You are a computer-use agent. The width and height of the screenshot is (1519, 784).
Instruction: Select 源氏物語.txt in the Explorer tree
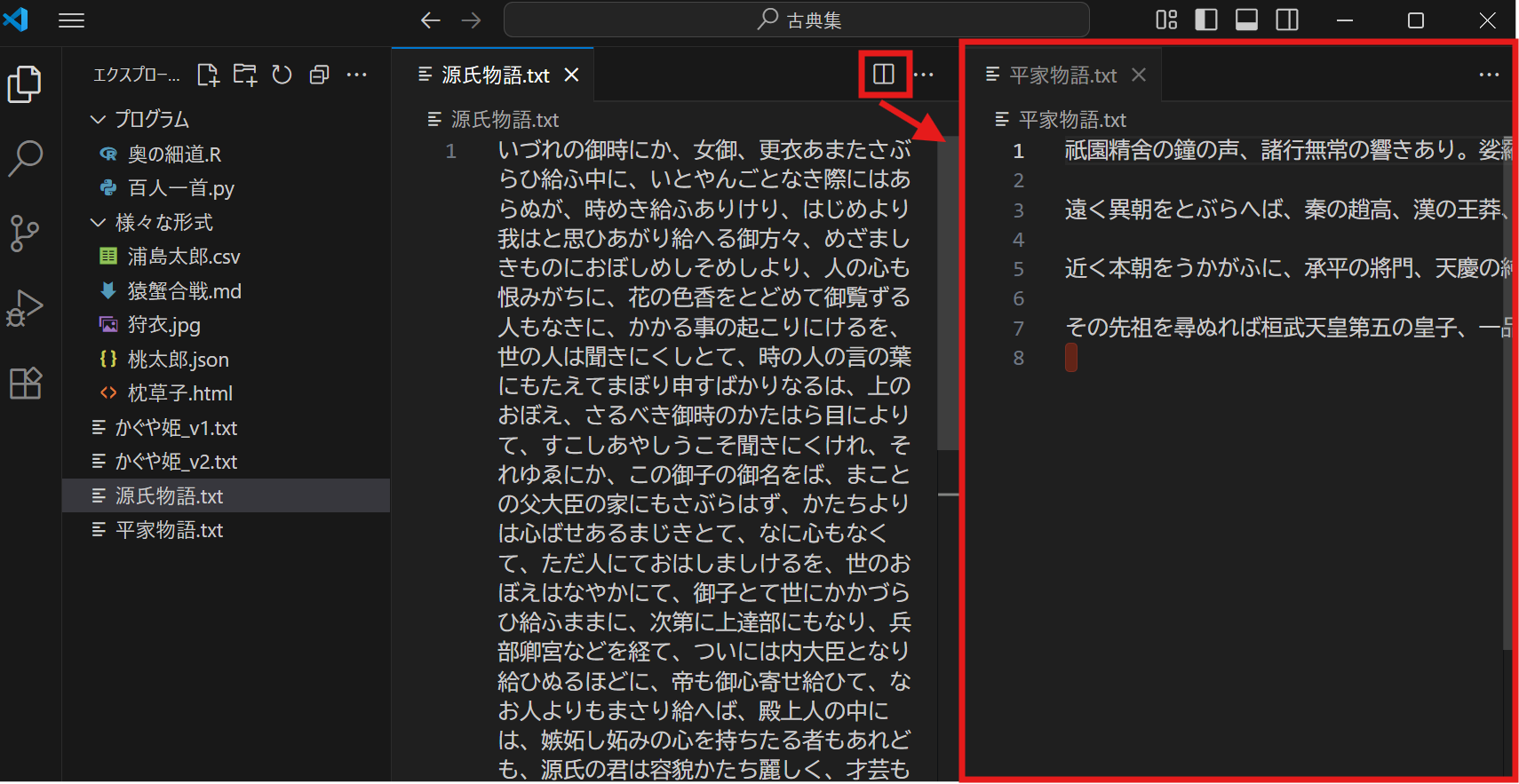pos(227,496)
